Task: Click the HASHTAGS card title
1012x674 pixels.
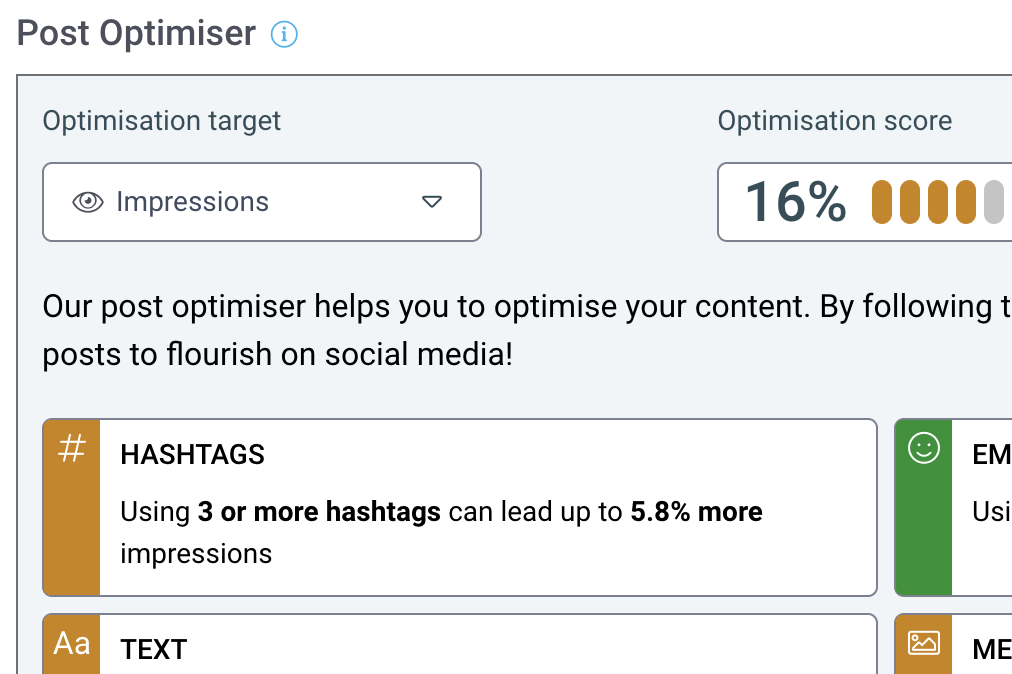Action: pos(192,454)
